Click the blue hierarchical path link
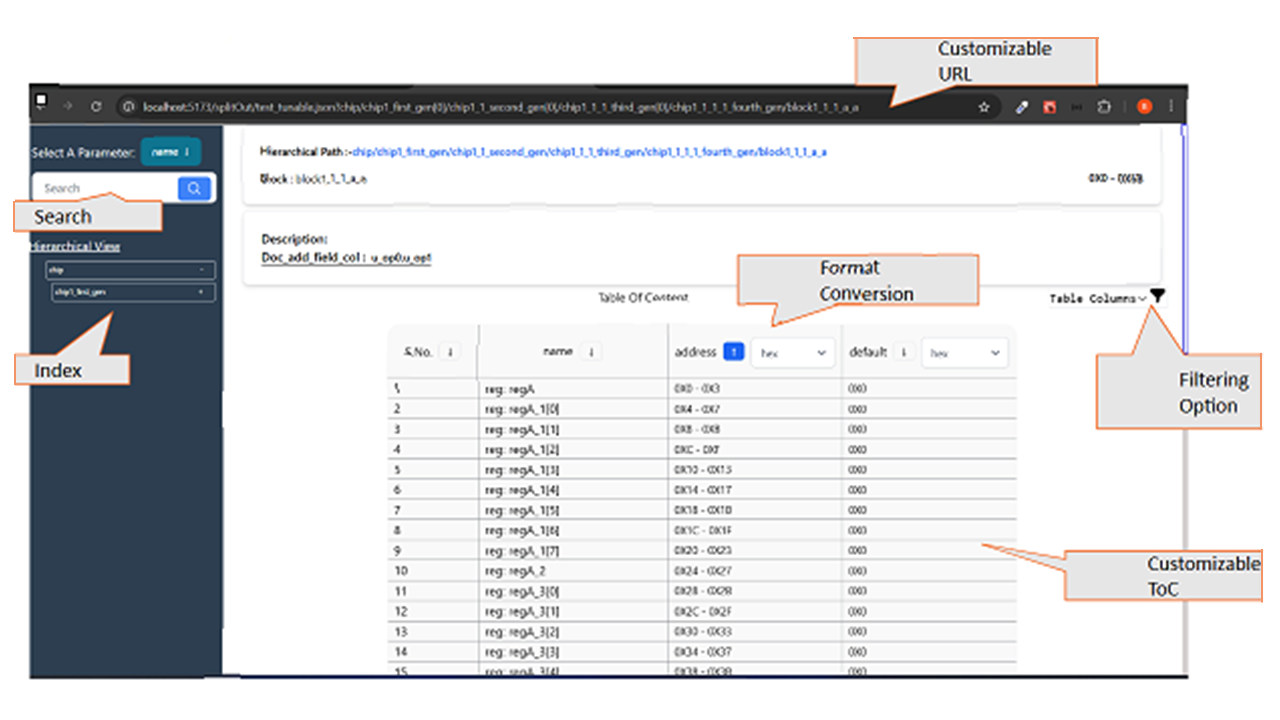The image size is (1280, 720). coord(590,152)
